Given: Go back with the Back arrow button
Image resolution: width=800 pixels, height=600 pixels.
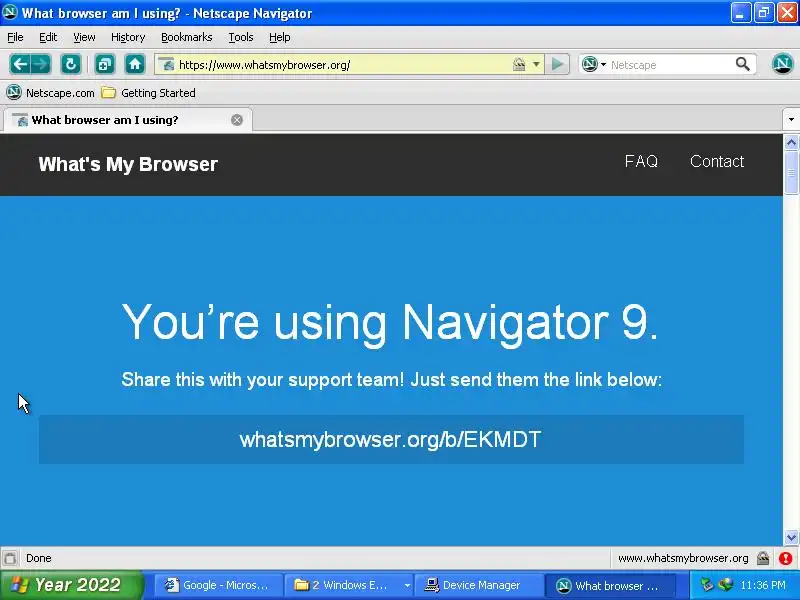Looking at the screenshot, I should 20,64.
